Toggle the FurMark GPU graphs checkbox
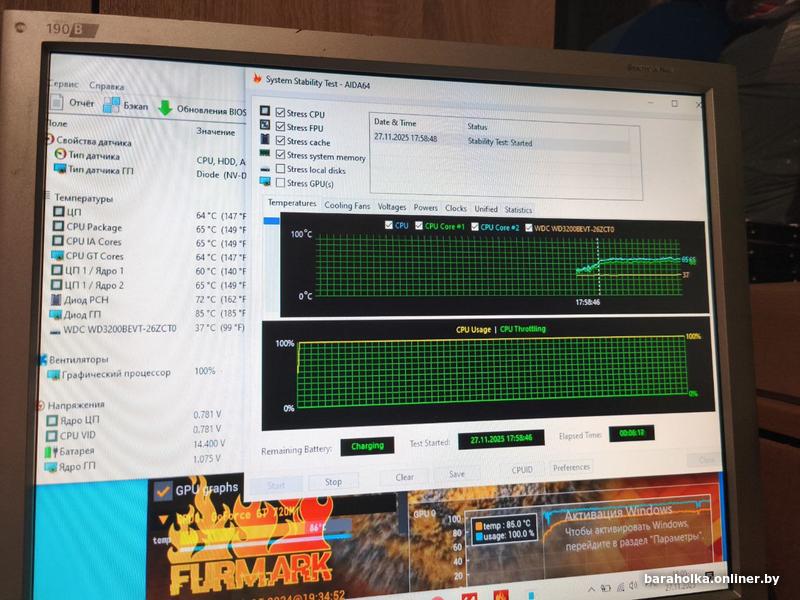This screenshot has width=800, height=600. click(163, 491)
